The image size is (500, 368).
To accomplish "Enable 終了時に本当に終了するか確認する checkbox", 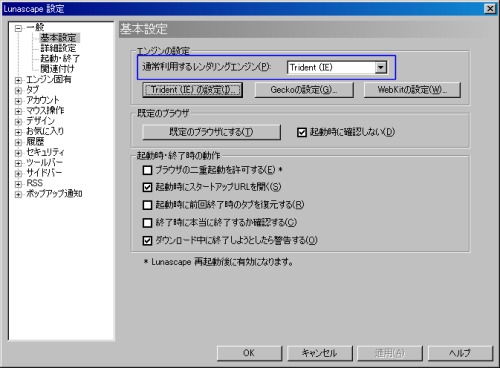I will click(x=147, y=223).
